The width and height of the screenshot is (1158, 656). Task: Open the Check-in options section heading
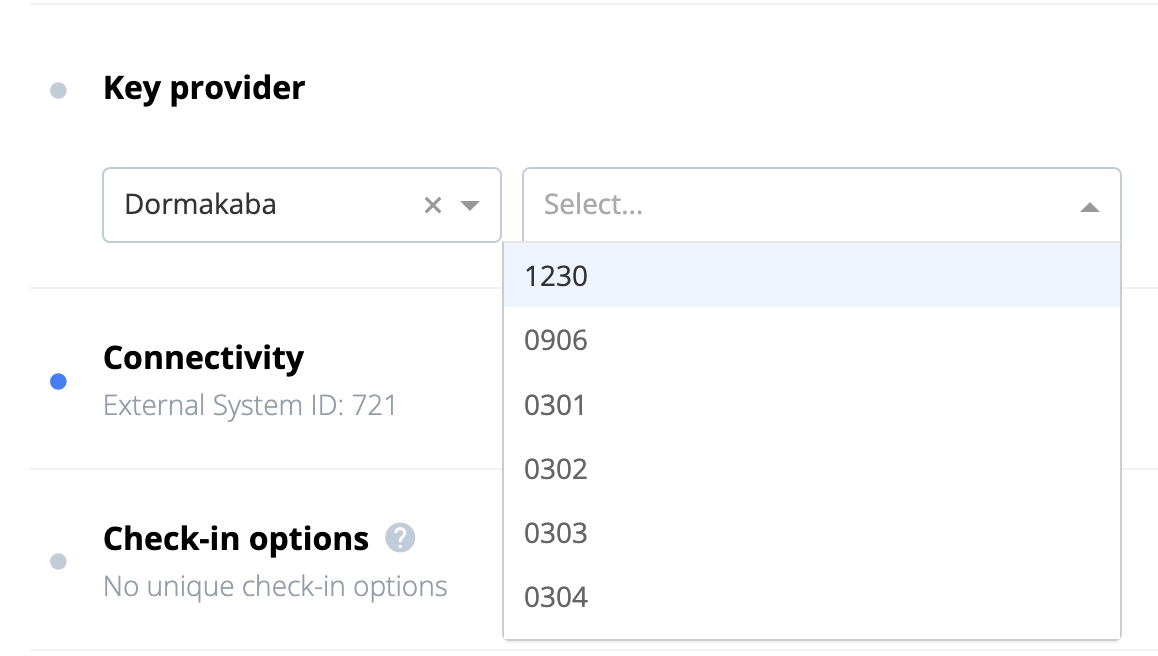coord(236,538)
